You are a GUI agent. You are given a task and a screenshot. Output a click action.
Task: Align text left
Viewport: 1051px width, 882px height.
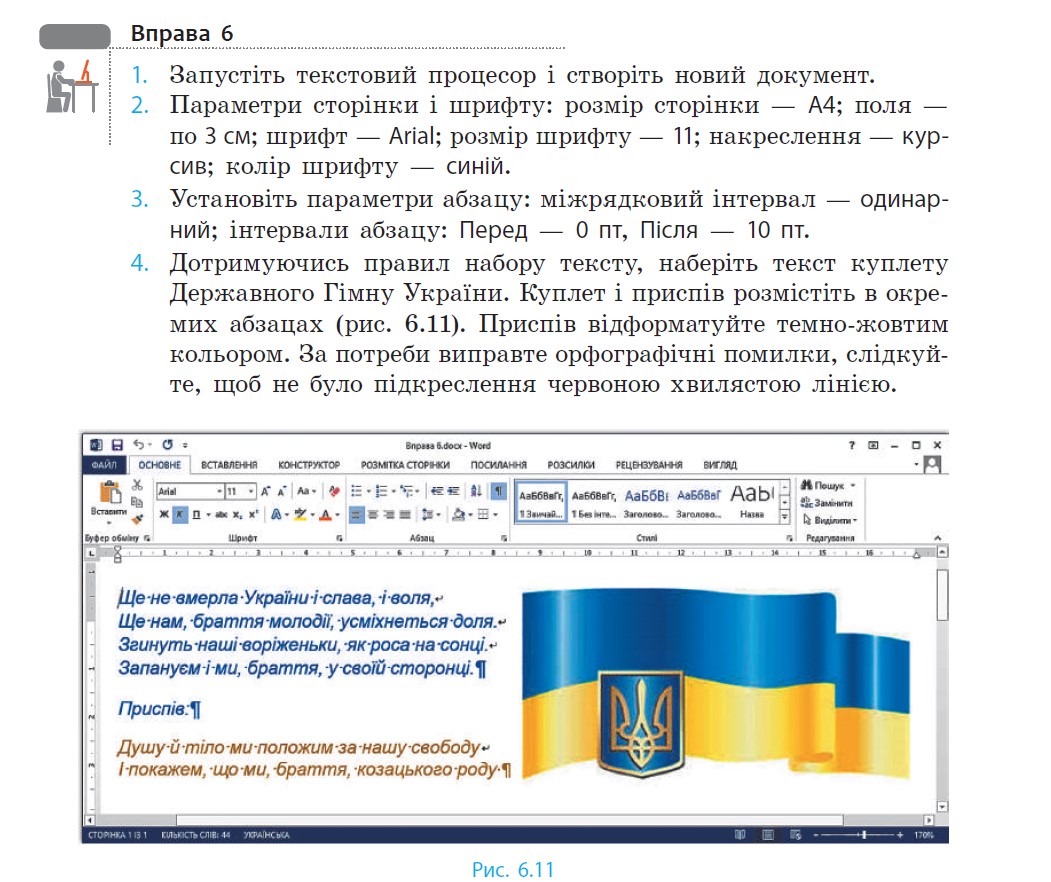coord(357,515)
